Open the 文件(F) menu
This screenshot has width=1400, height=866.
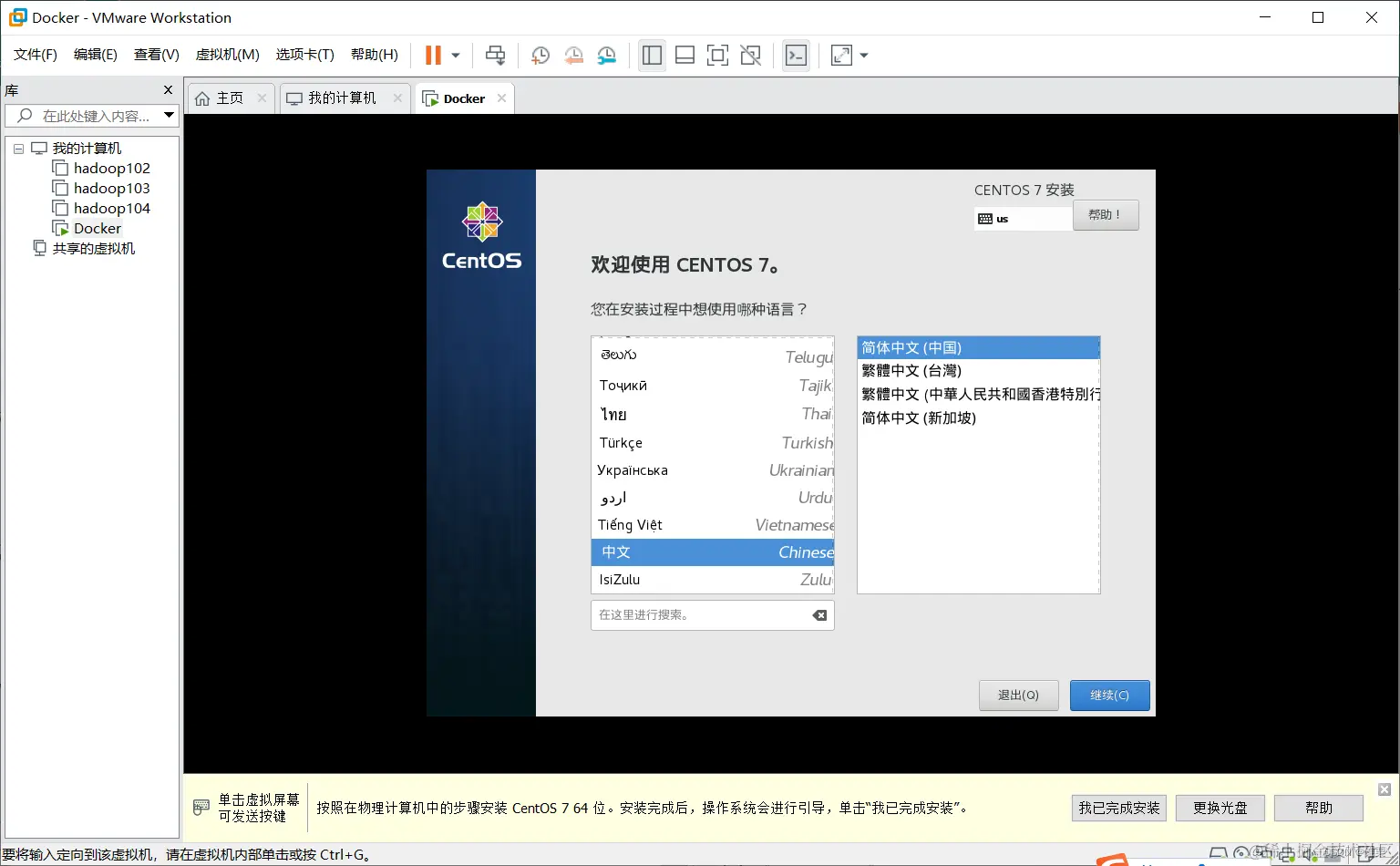click(36, 55)
